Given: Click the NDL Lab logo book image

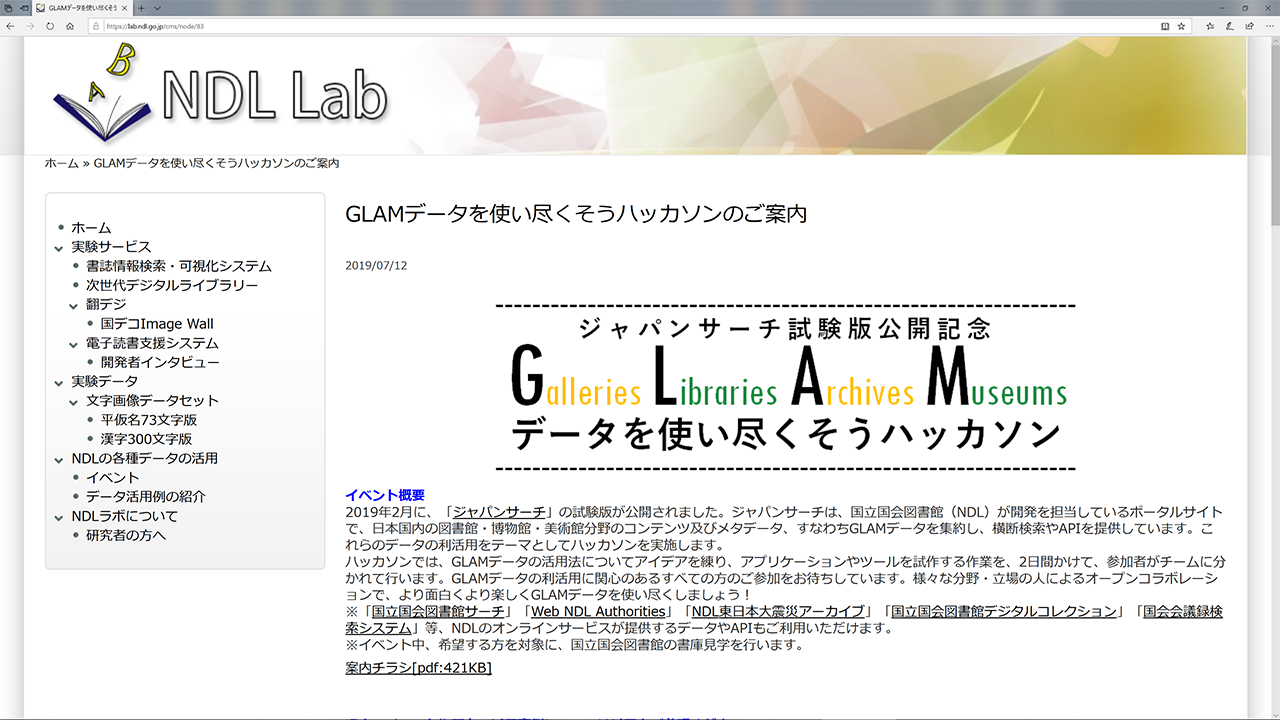Looking at the screenshot, I should tap(103, 92).
